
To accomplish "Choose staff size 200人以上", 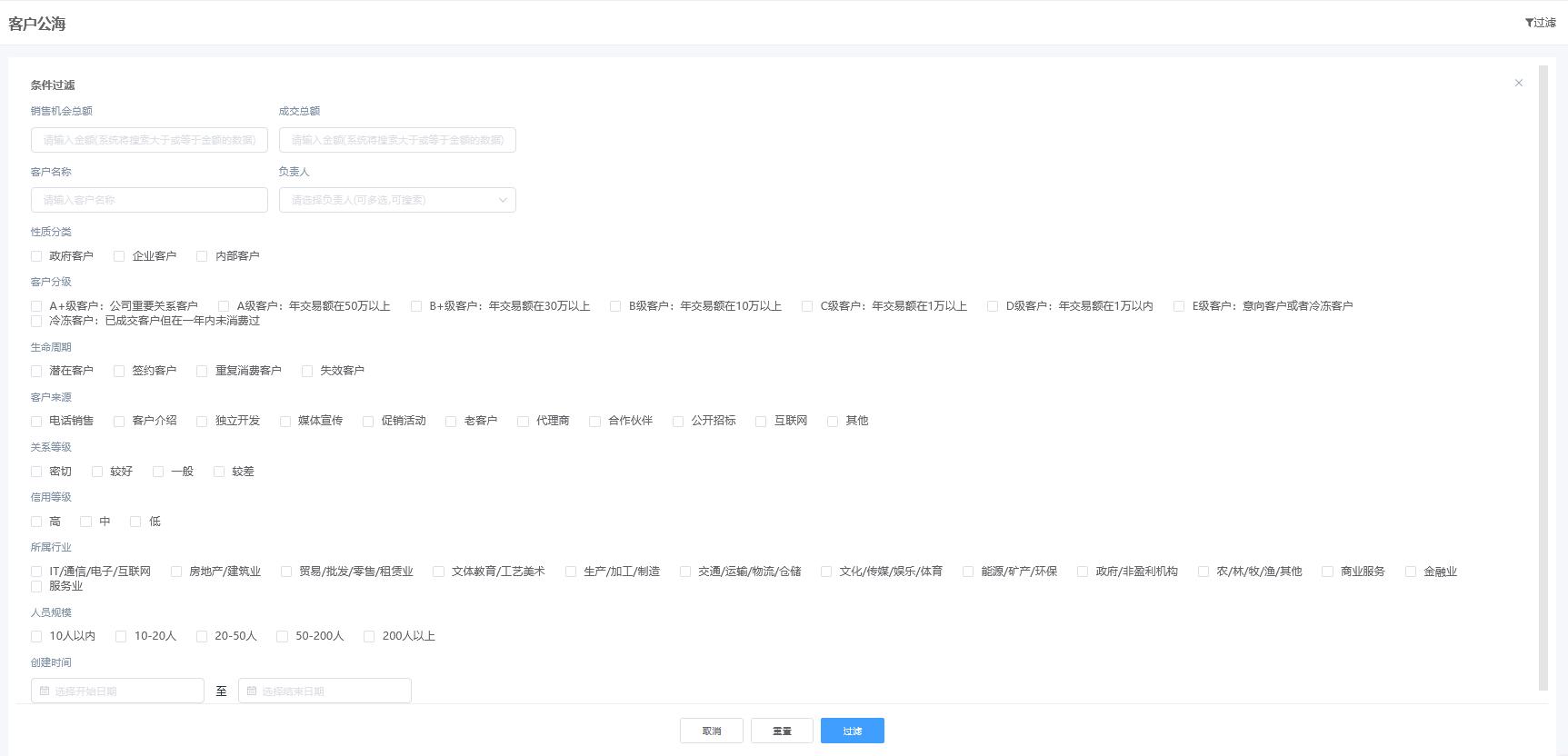I will (x=369, y=636).
